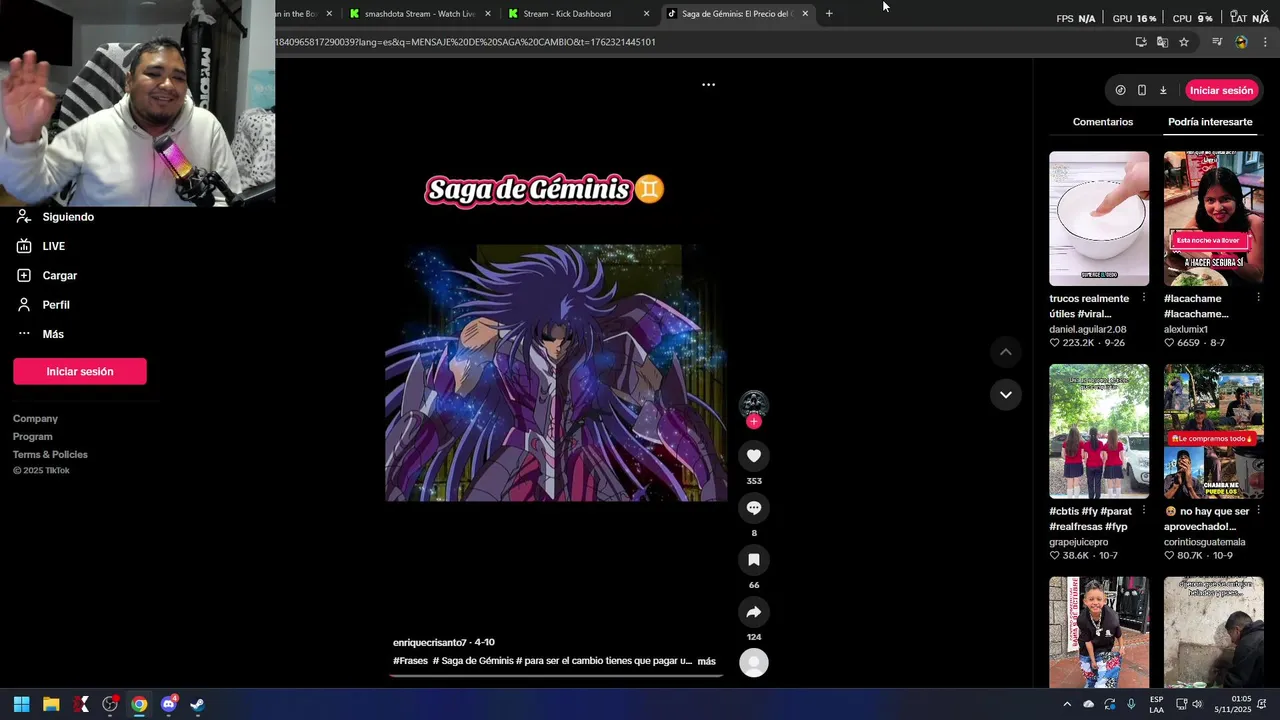Click #Frases hashtag in caption
The image size is (1280, 720).
tap(410, 661)
